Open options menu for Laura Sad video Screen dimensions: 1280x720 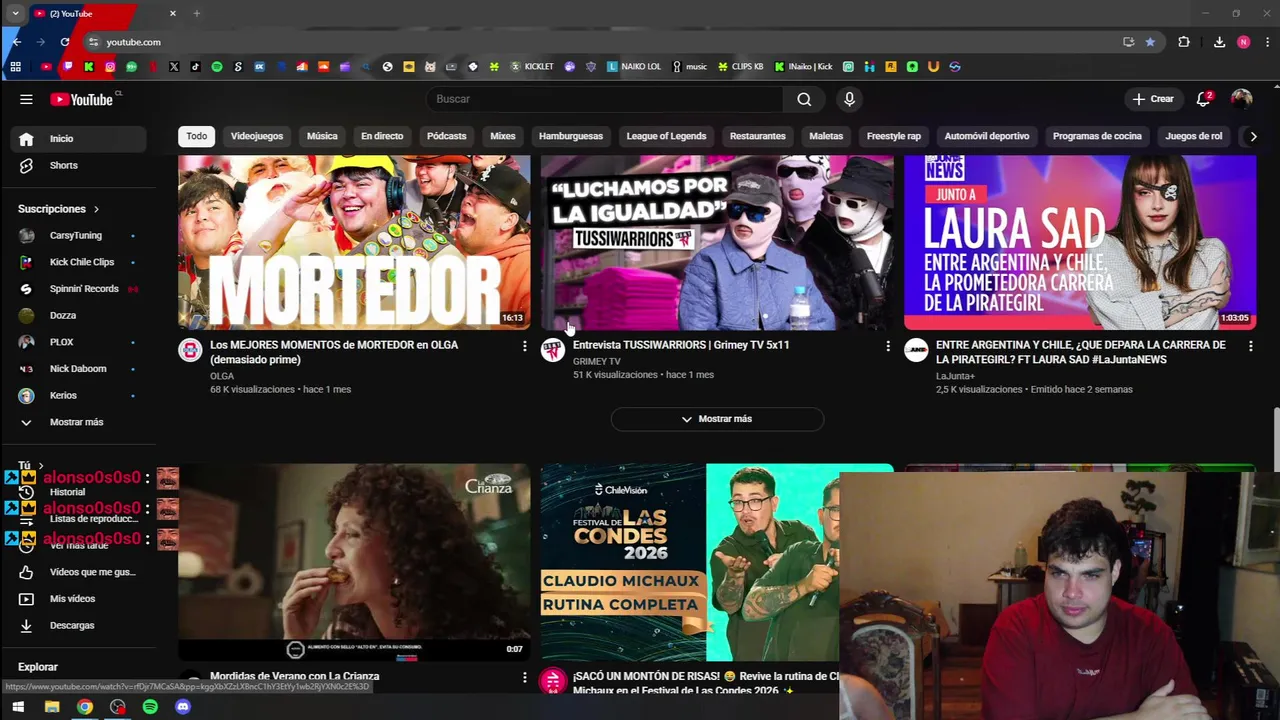pos(1250,346)
